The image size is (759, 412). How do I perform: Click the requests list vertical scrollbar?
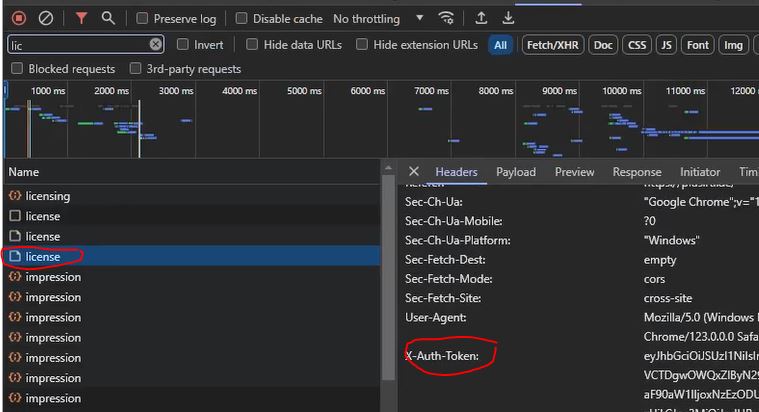[388, 277]
